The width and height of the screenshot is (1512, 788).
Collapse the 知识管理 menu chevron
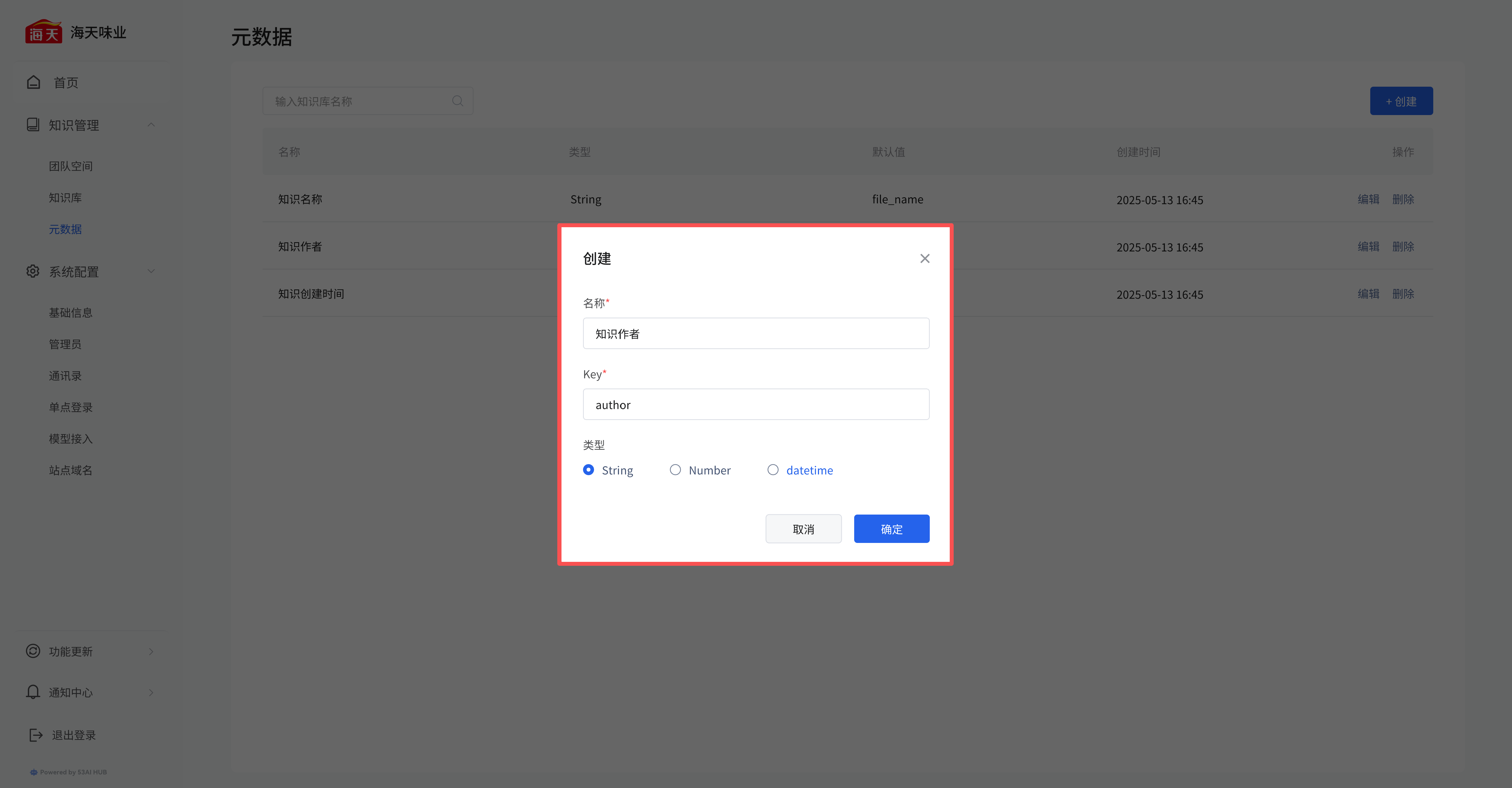click(151, 125)
